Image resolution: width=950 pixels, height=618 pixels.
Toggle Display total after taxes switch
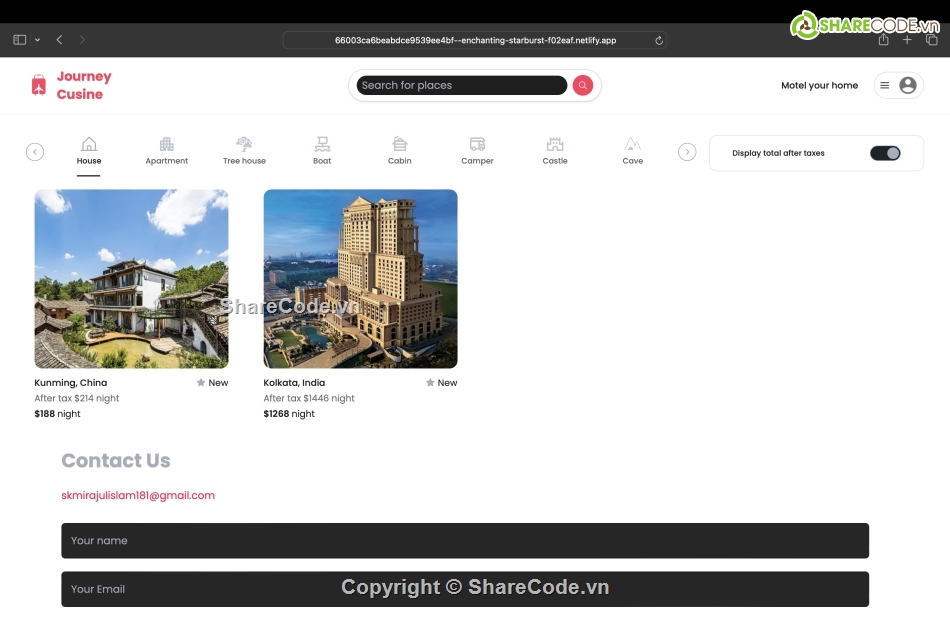tap(885, 153)
